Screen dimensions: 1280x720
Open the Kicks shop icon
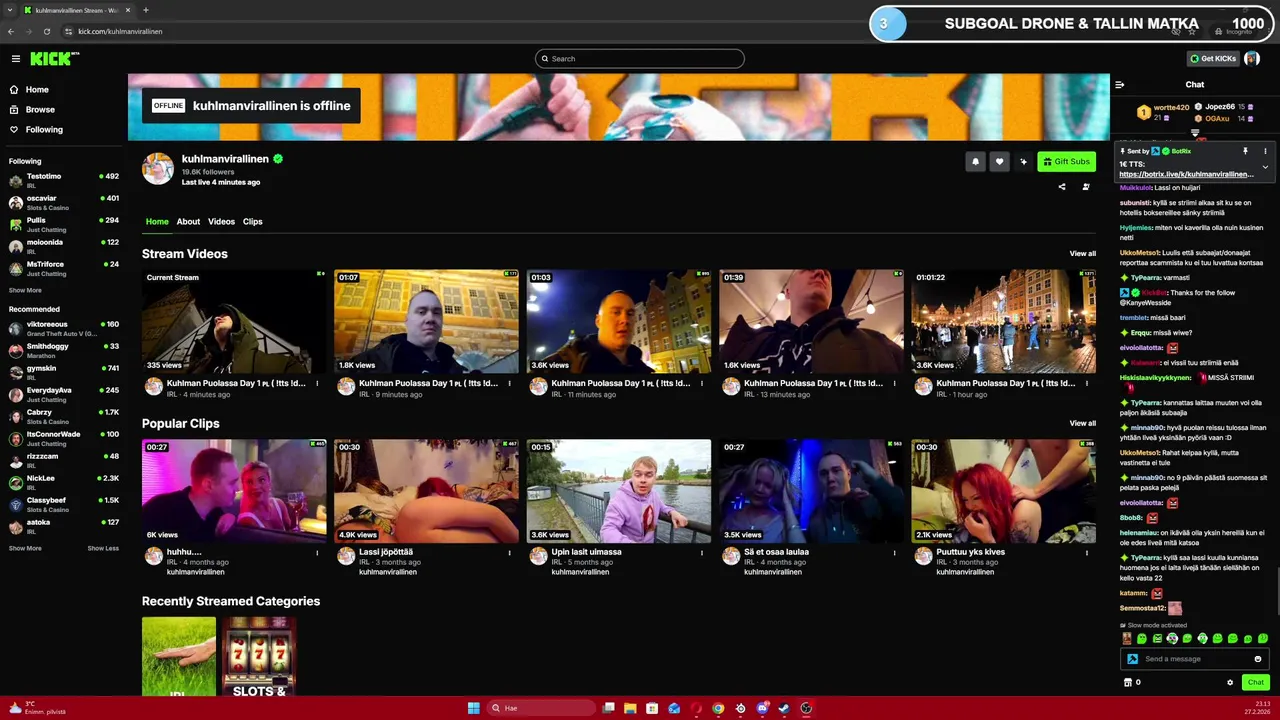click(1128, 682)
